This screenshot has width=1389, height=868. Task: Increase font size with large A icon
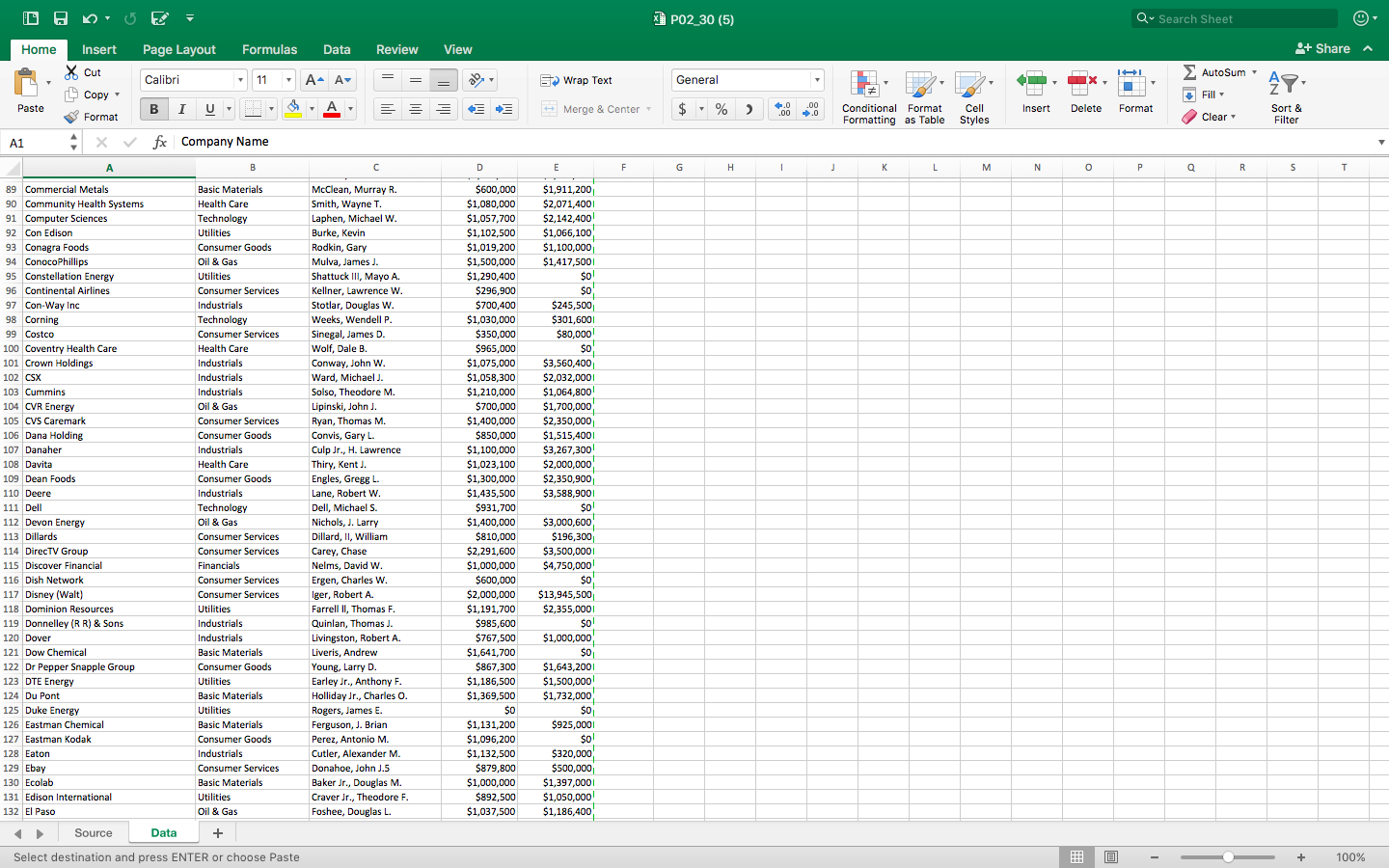(x=313, y=80)
